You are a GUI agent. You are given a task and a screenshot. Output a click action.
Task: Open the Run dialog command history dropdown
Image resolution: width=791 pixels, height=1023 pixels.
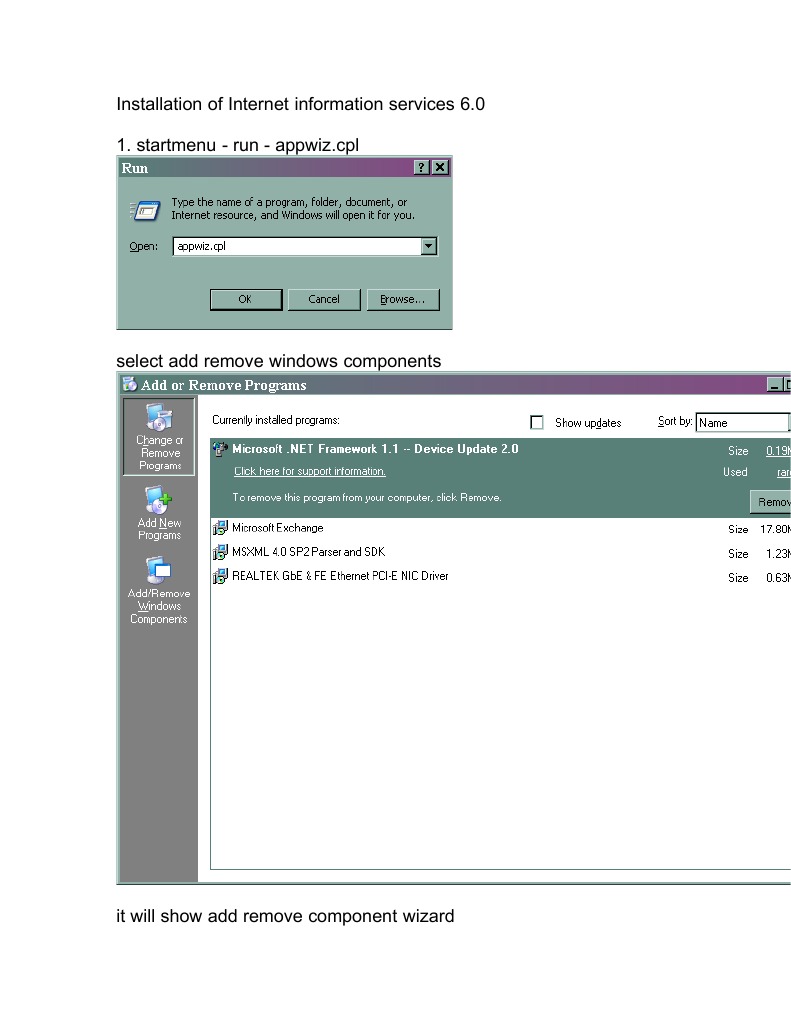pos(429,246)
